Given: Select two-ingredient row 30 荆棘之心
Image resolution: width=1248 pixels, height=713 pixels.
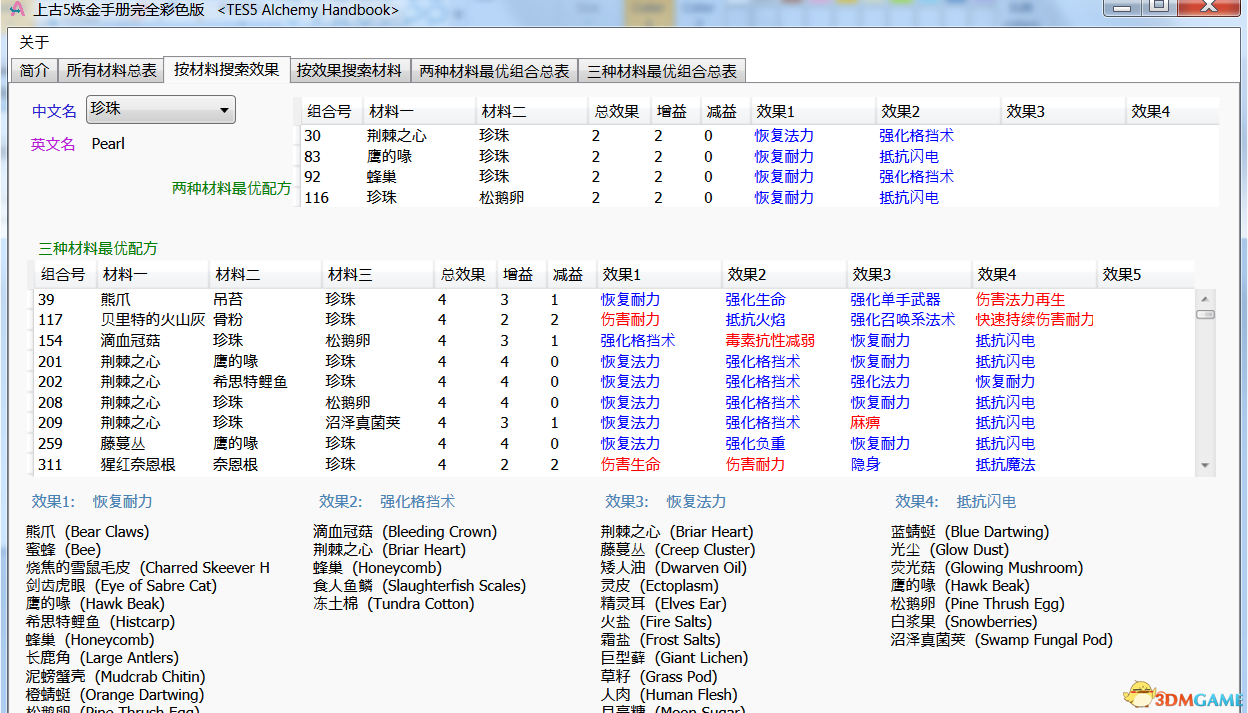Looking at the screenshot, I should [x=760, y=136].
